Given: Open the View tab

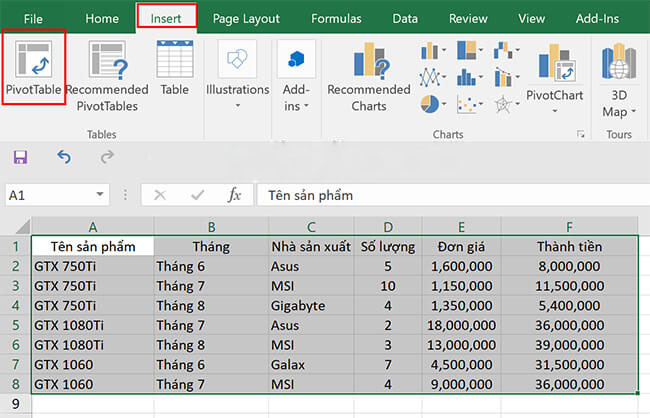Looking at the screenshot, I should [x=531, y=19].
